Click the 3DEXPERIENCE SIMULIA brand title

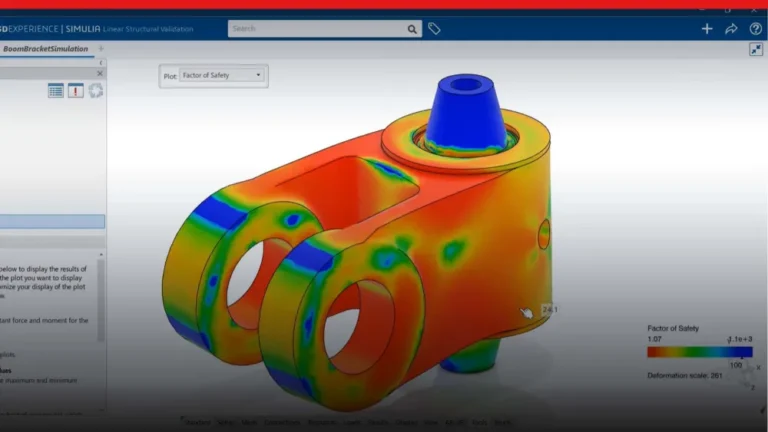[x=50, y=29]
